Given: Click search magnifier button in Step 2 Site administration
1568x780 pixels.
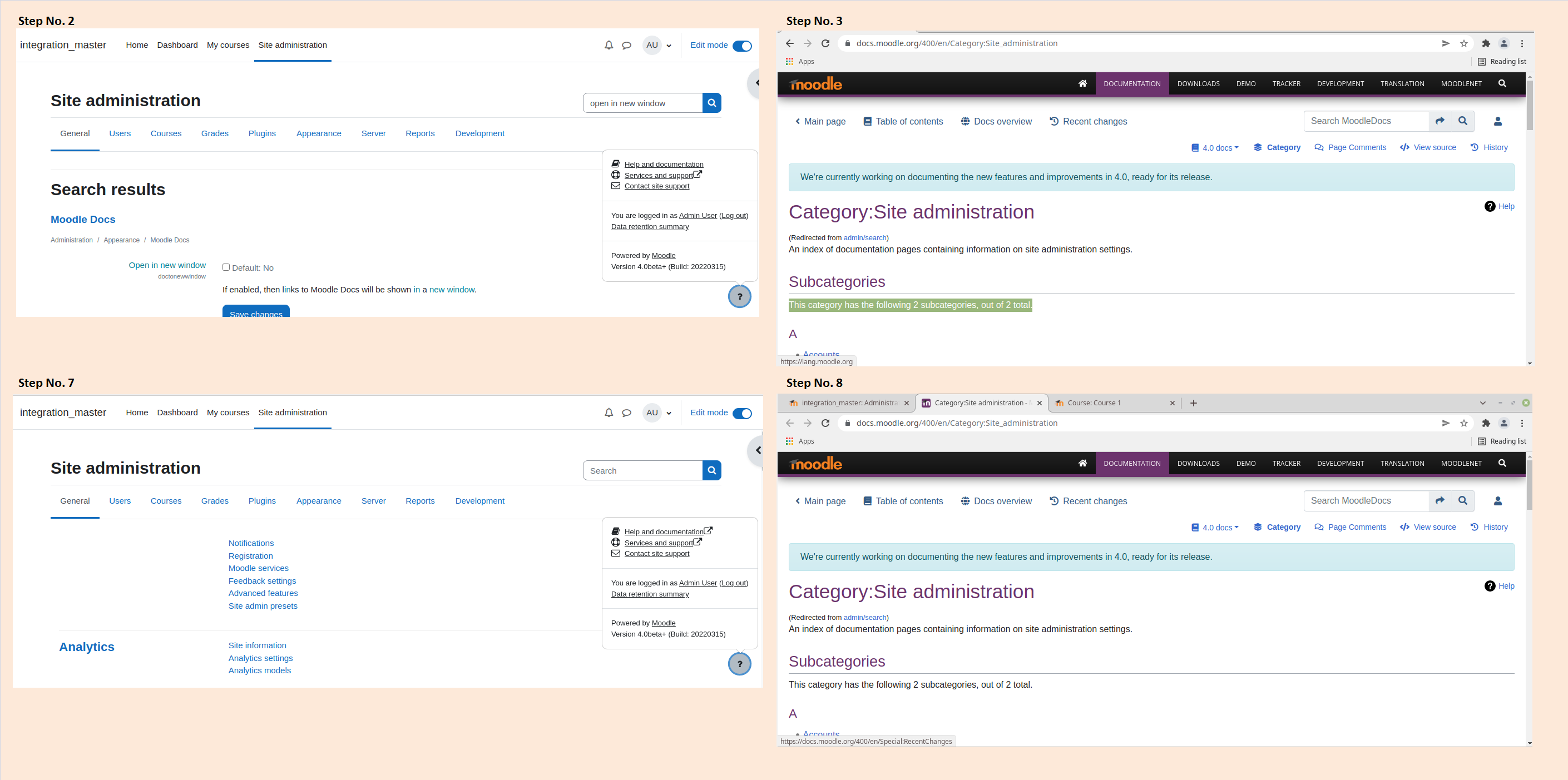Looking at the screenshot, I should (x=711, y=103).
